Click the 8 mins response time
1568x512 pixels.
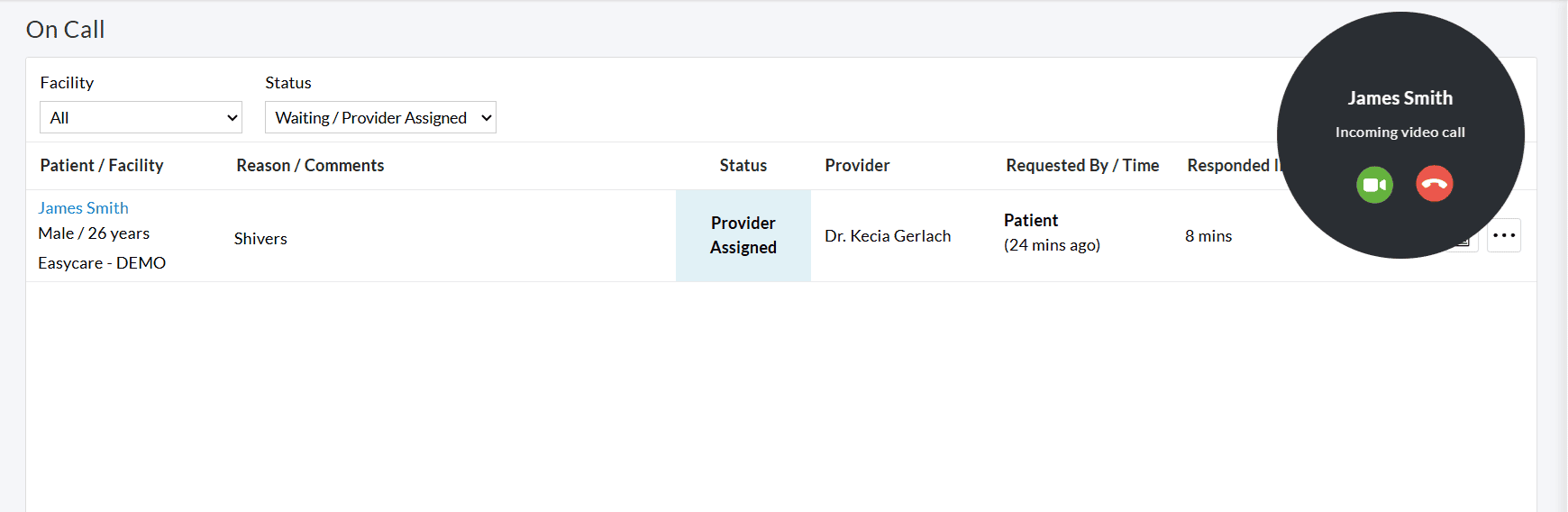pyautogui.click(x=1208, y=236)
